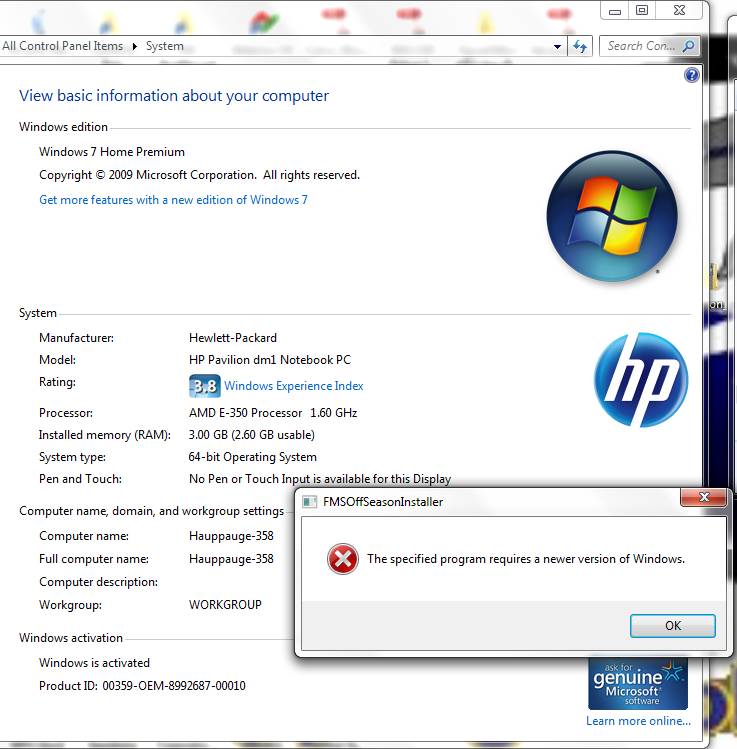Screen dimensions: 737x749
Task: Click the red error icon in dialog
Action: click(x=342, y=560)
